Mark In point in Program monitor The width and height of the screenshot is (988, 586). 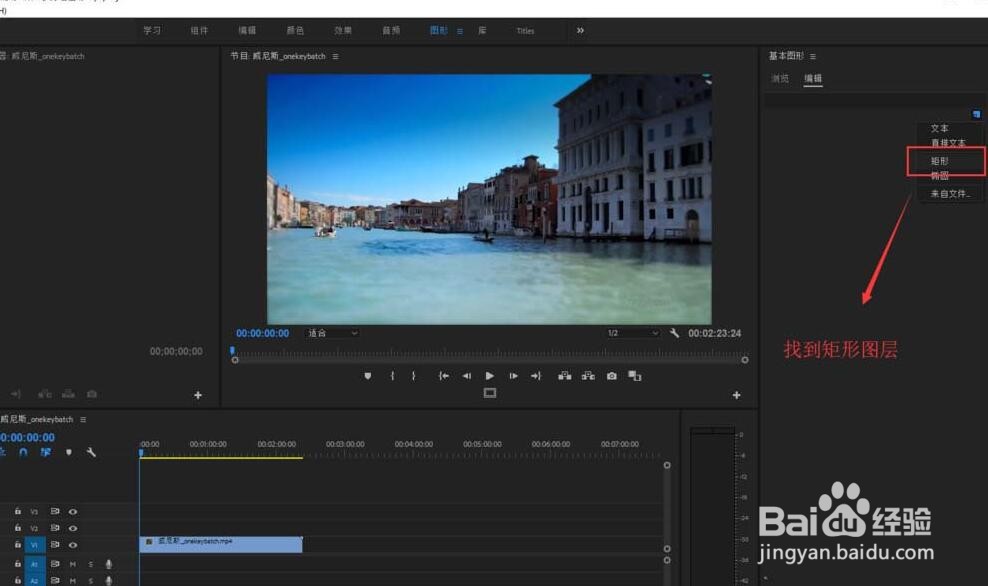(392, 376)
